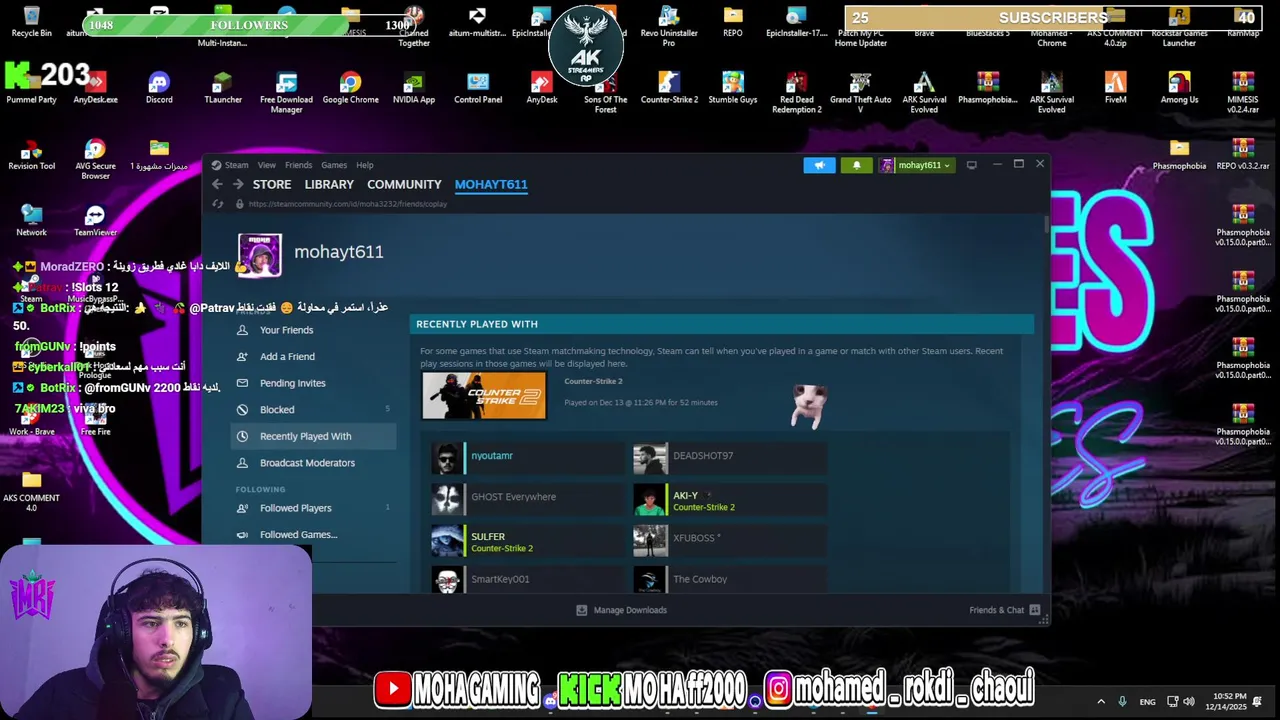Open Friends & Chat in Steam footer

1004,610
